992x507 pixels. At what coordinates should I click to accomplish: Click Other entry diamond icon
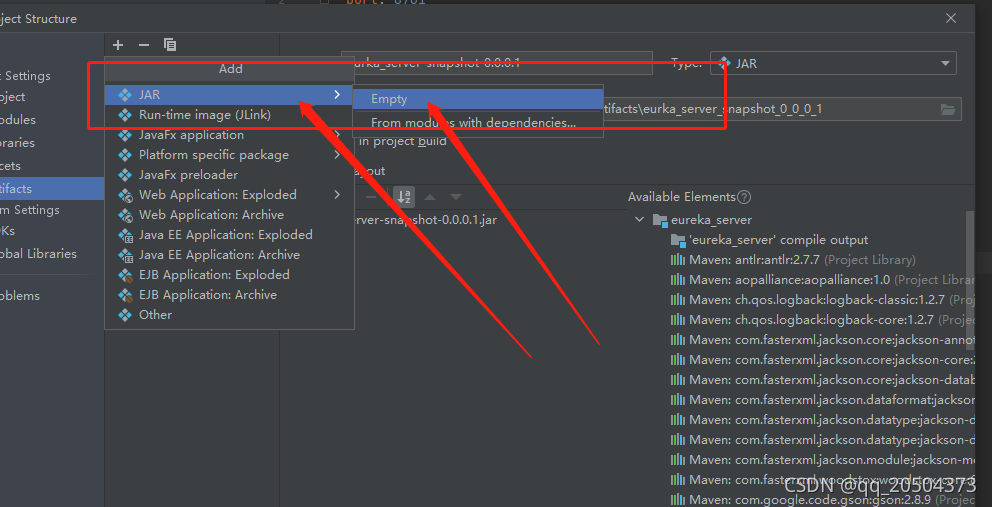pos(125,315)
